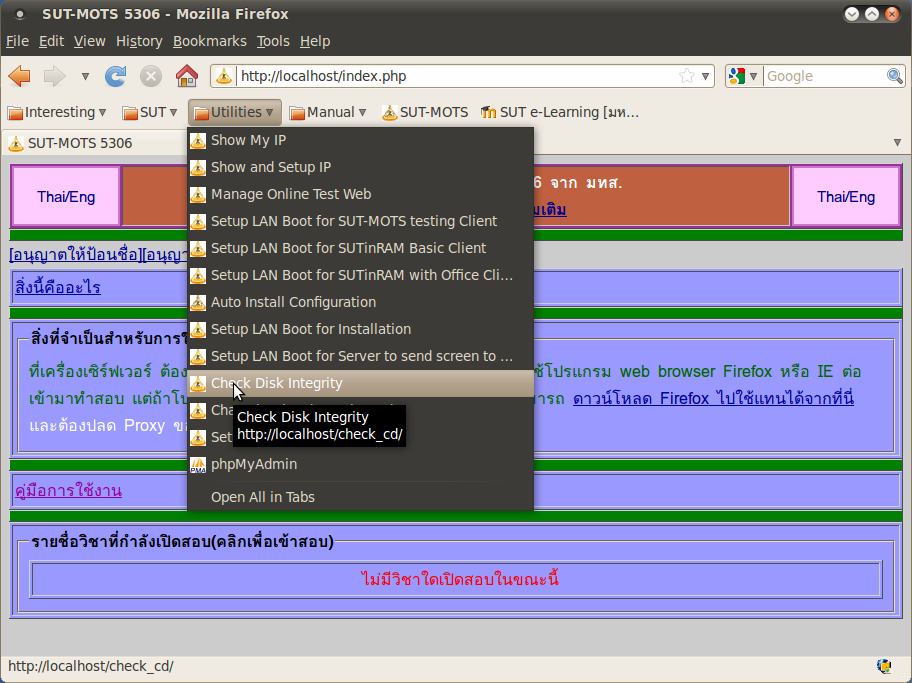Select Open All in Tabs

tap(360, 497)
